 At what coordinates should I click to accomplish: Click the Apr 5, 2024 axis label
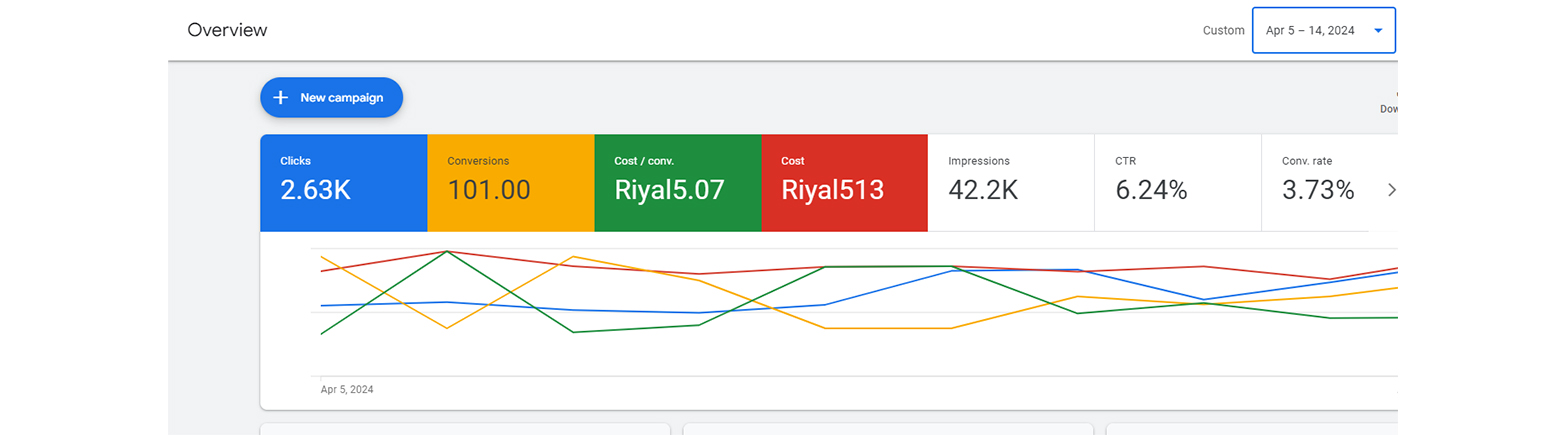click(x=347, y=389)
